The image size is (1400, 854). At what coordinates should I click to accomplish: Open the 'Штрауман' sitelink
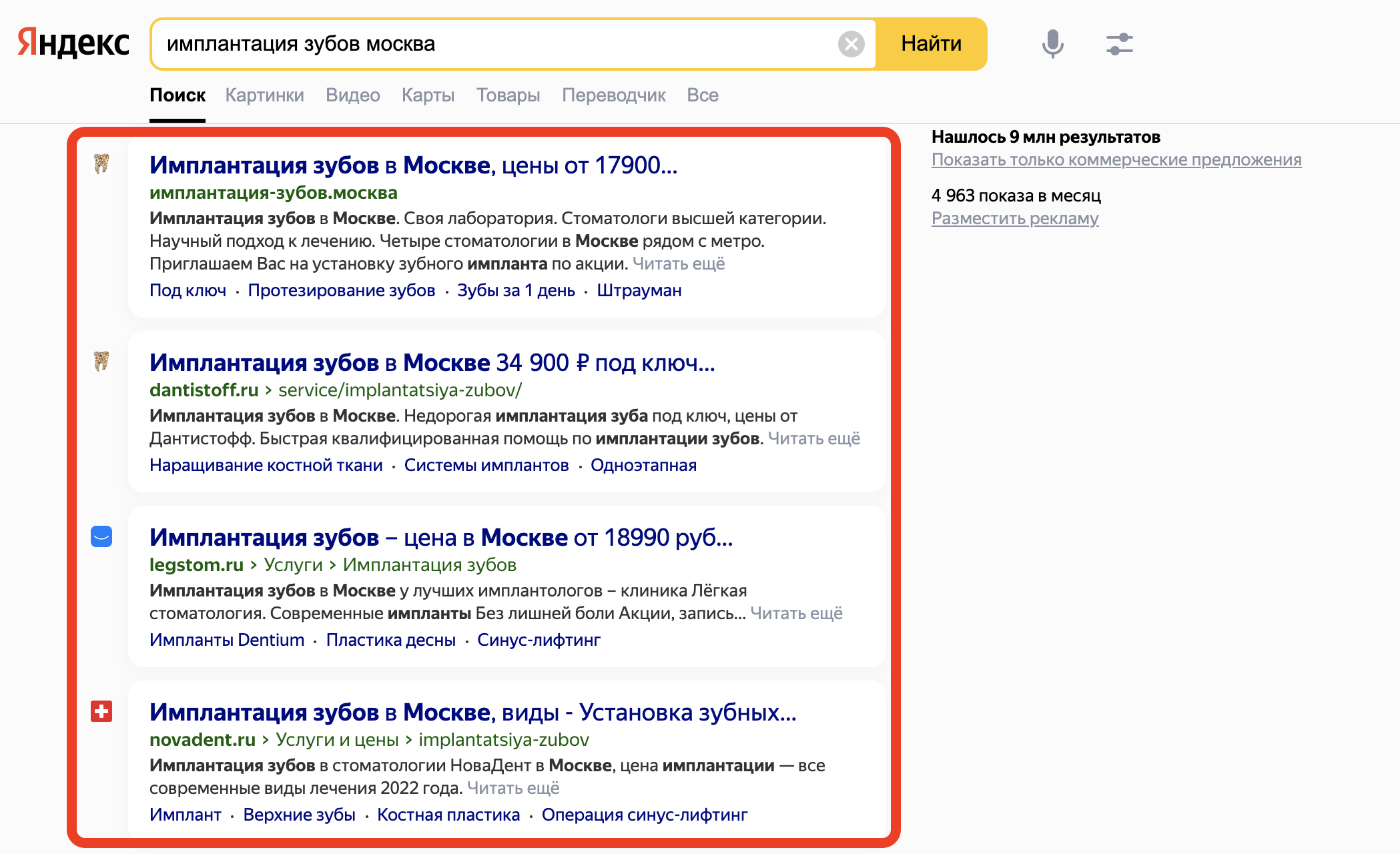(x=639, y=290)
